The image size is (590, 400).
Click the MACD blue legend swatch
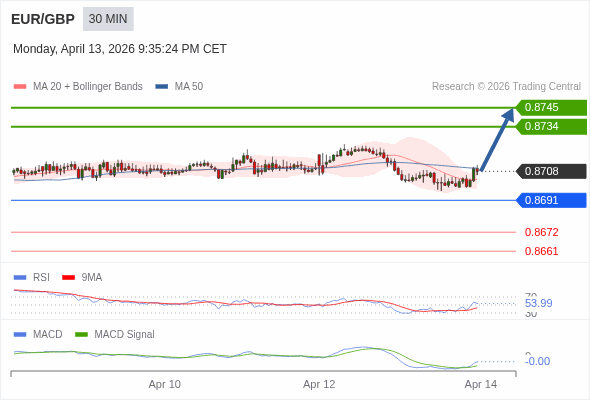click(20, 335)
